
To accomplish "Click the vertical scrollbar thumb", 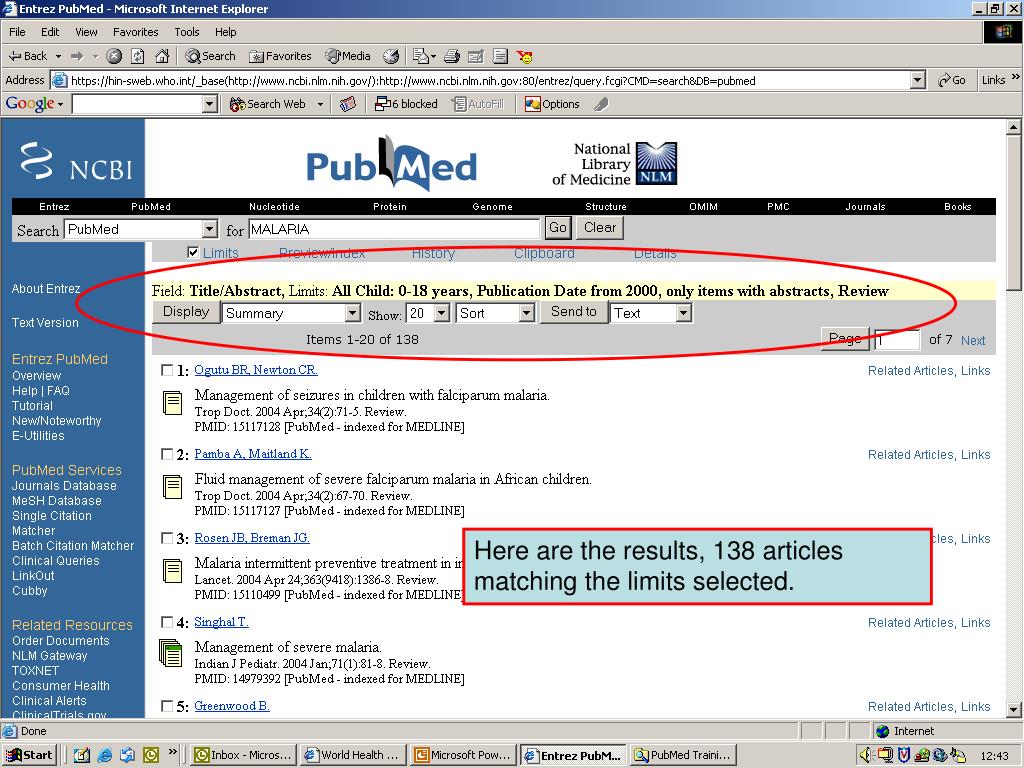I will [x=1014, y=212].
